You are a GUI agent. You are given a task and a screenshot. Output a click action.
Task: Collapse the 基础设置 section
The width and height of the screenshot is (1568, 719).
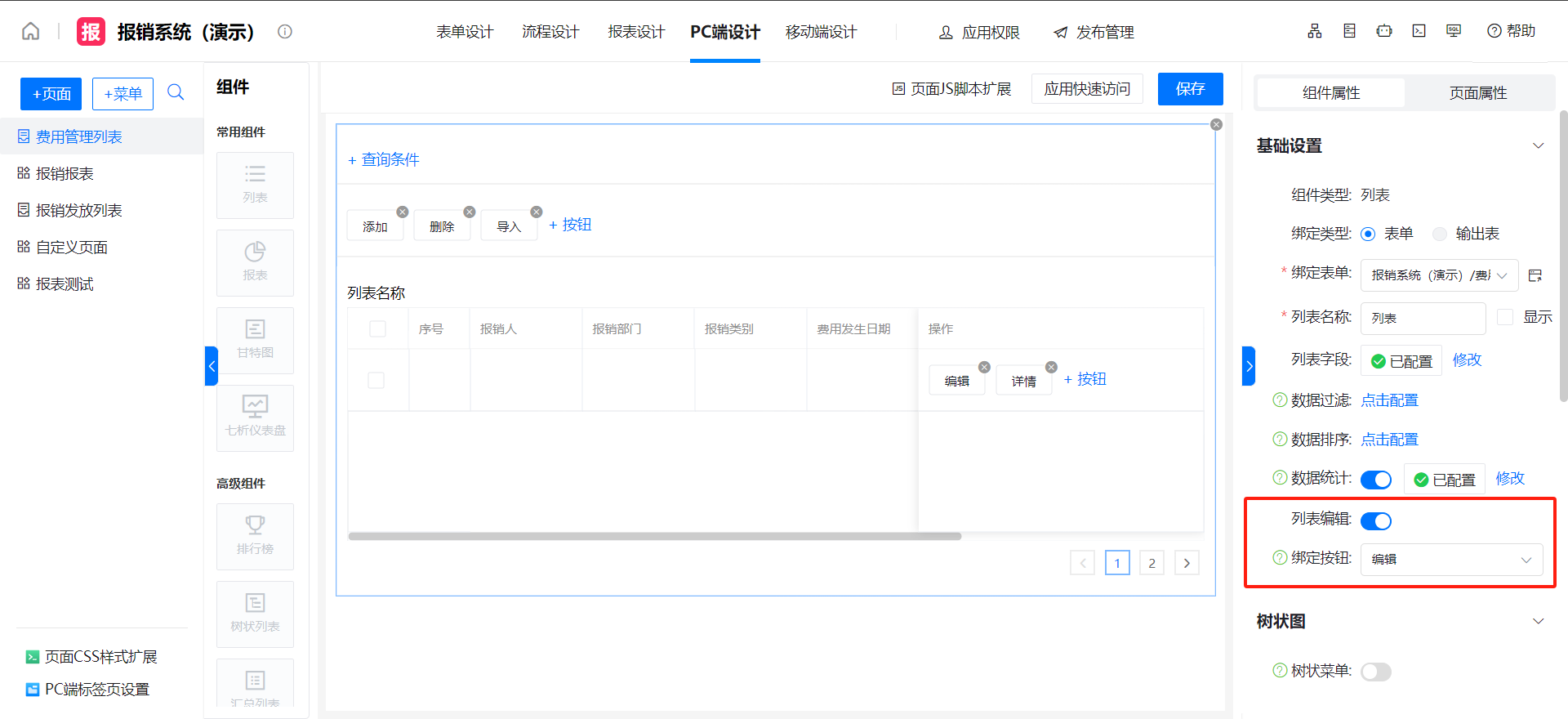[1538, 146]
